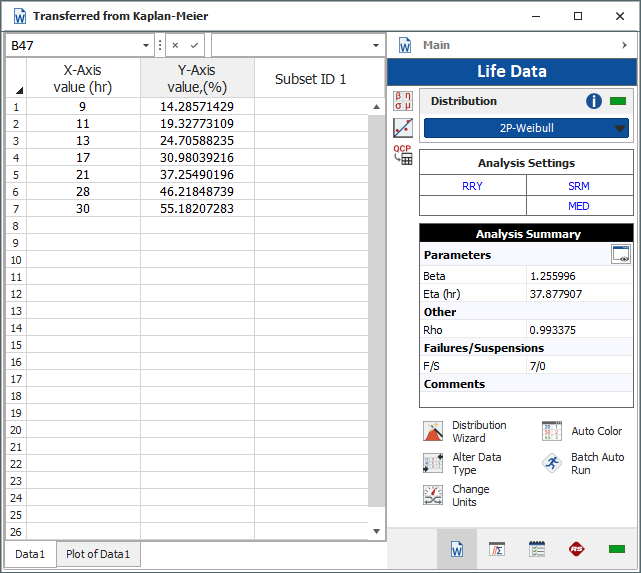The image size is (641, 573).
Task: Select the Data1 sheet tab
Action: [30, 553]
